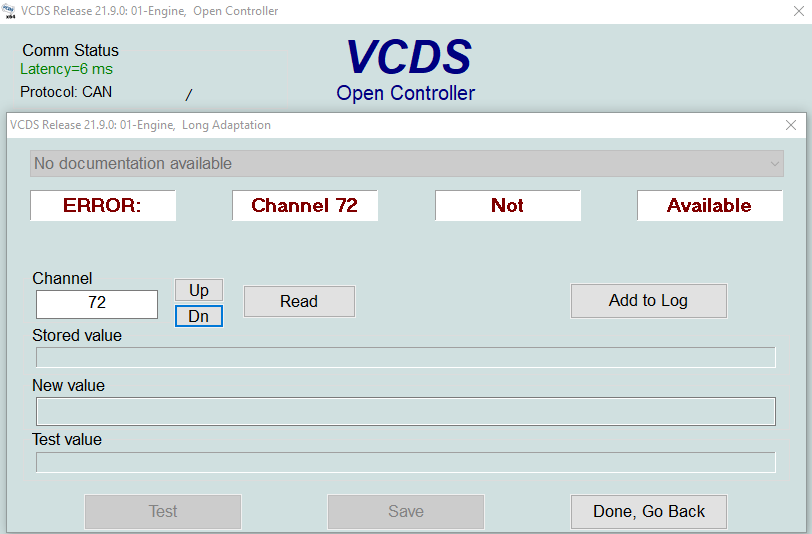Close the Long Adaptation dialog
This screenshot has height=534, width=812.
(791, 125)
